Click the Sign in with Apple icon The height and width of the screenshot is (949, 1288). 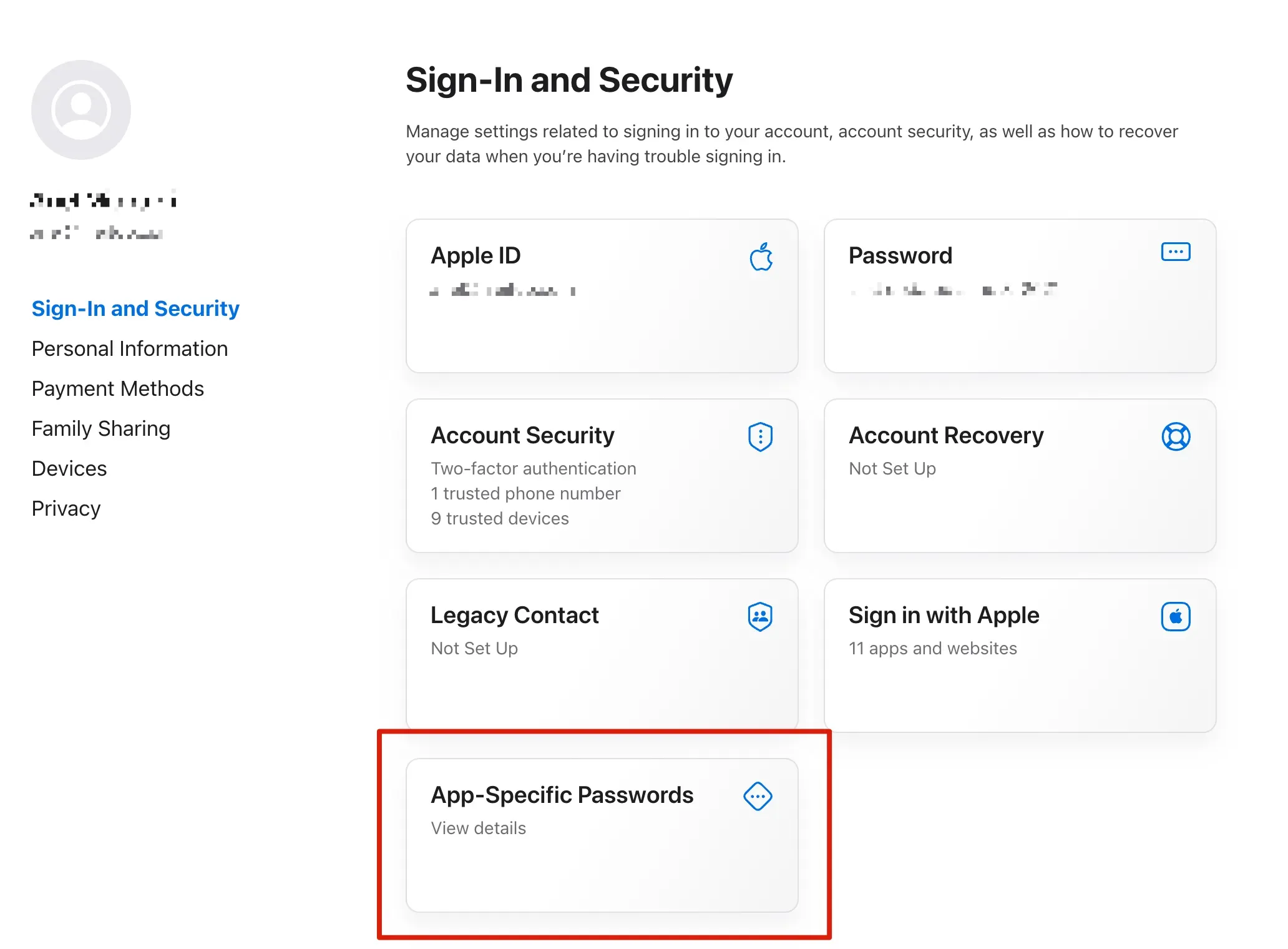click(1175, 616)
